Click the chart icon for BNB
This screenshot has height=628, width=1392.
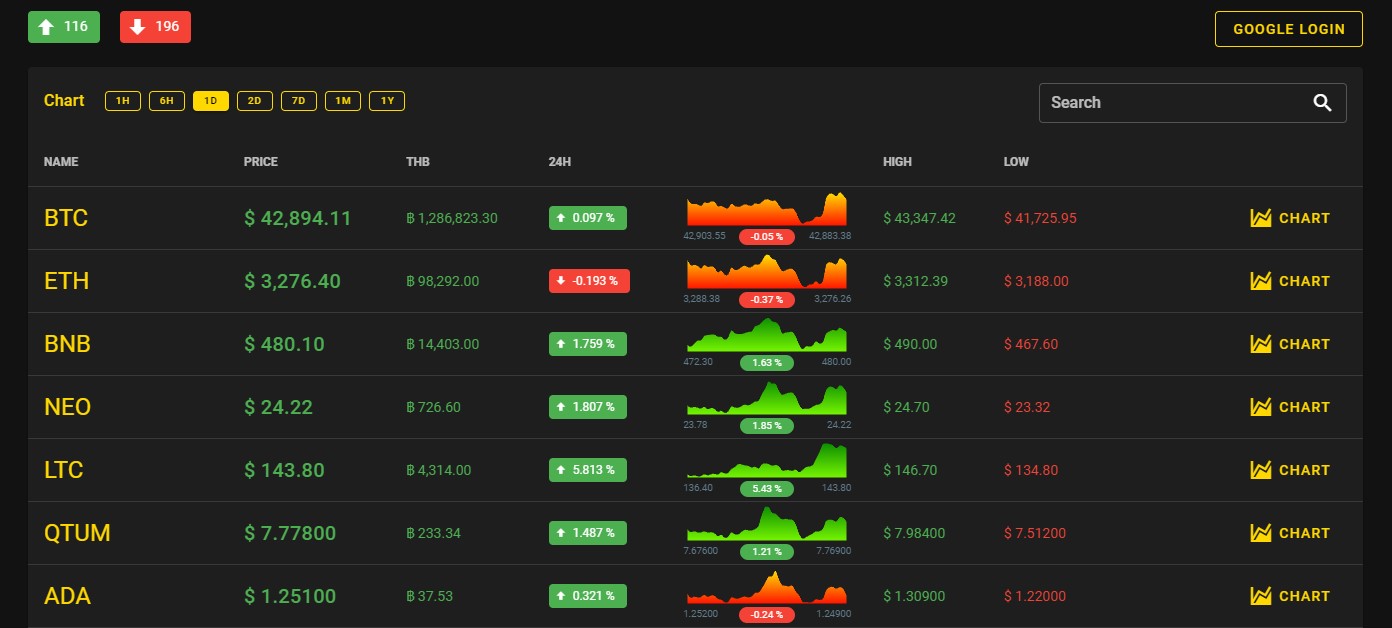1261,344
